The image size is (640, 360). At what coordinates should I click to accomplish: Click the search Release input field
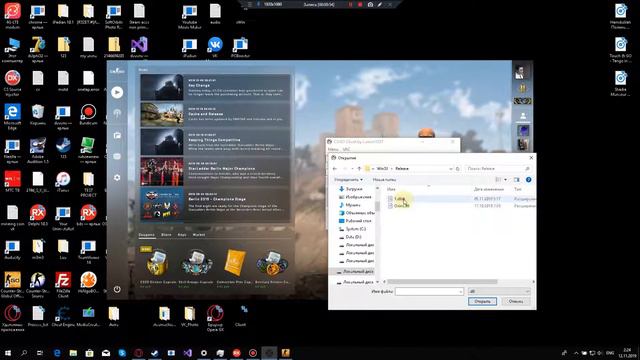point(498,169)
